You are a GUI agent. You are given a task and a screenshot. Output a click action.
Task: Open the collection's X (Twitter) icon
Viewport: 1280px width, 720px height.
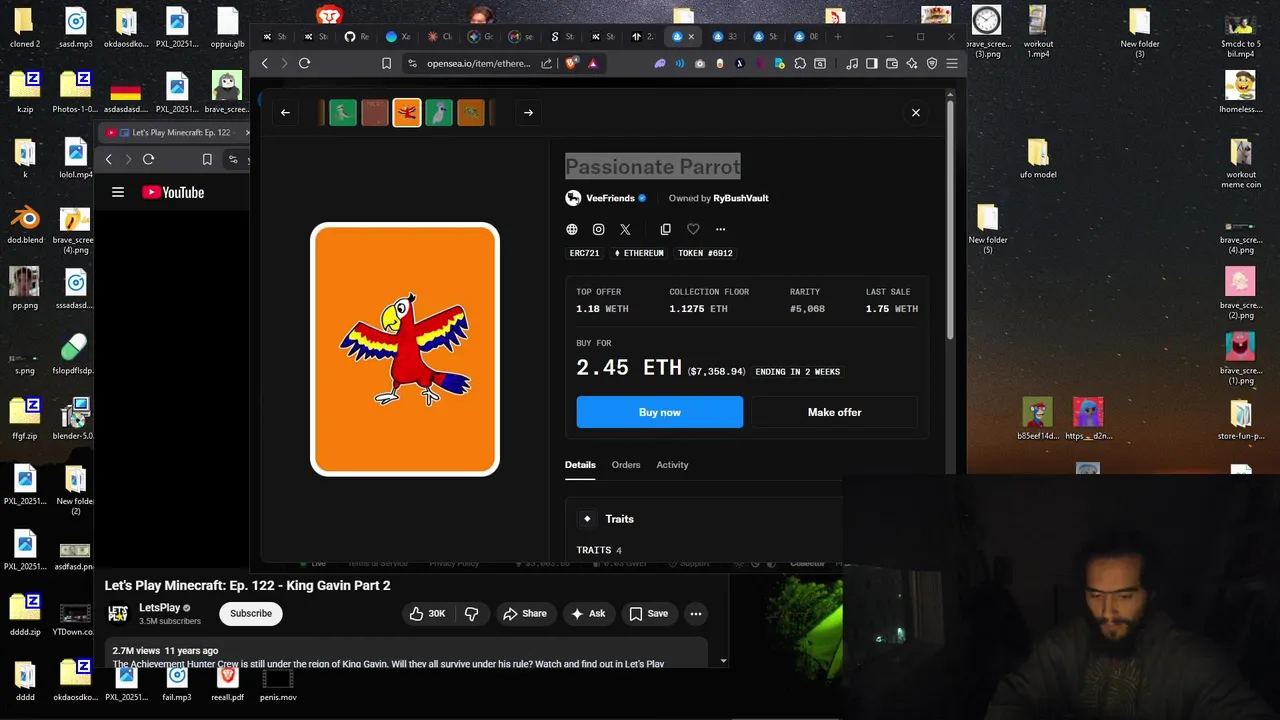pyautogui.click(x=625, y=229)
